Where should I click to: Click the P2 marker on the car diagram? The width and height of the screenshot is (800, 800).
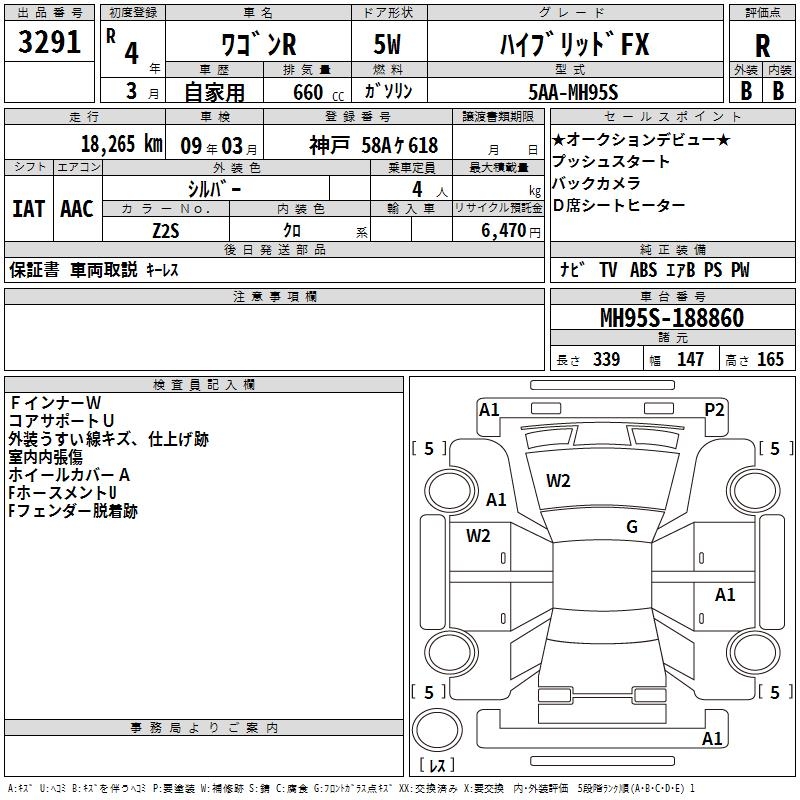point(714,409)
